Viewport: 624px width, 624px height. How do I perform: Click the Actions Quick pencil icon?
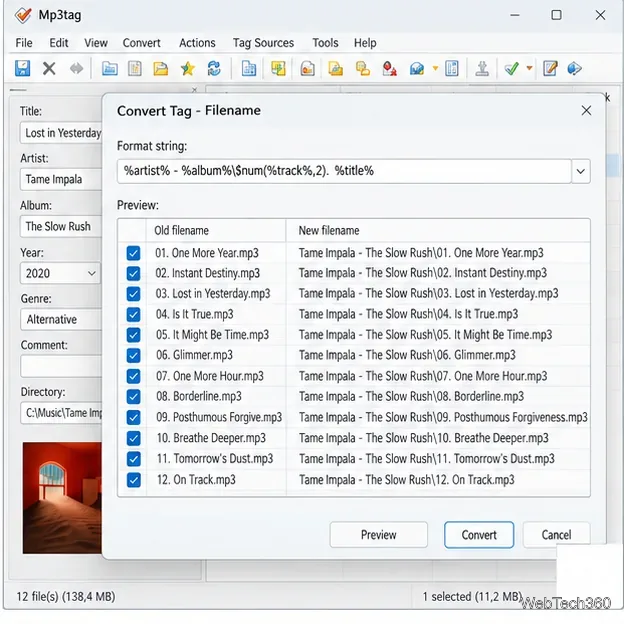pos(550,68)
